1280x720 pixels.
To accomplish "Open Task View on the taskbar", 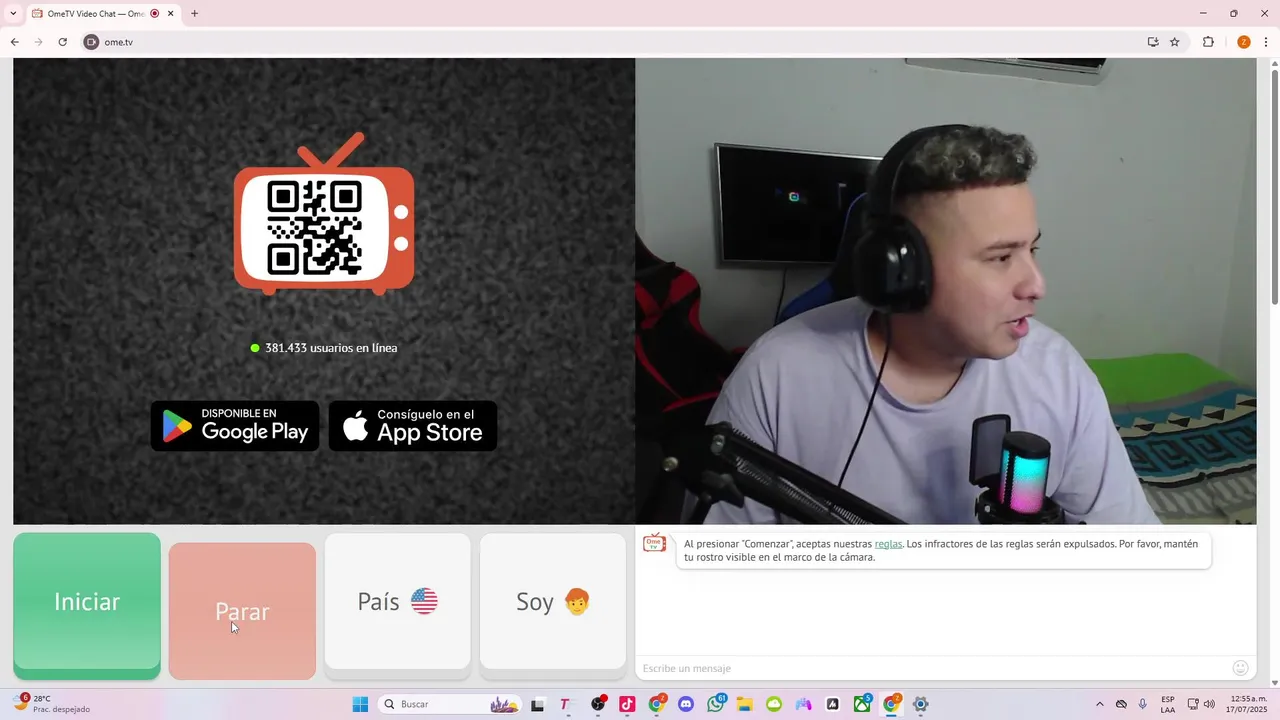I will click(x=537, y=704).
